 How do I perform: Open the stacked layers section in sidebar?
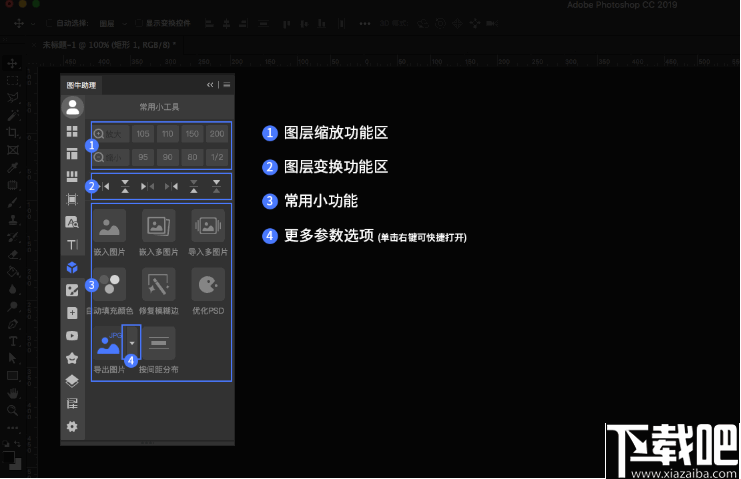pos(72,381)
